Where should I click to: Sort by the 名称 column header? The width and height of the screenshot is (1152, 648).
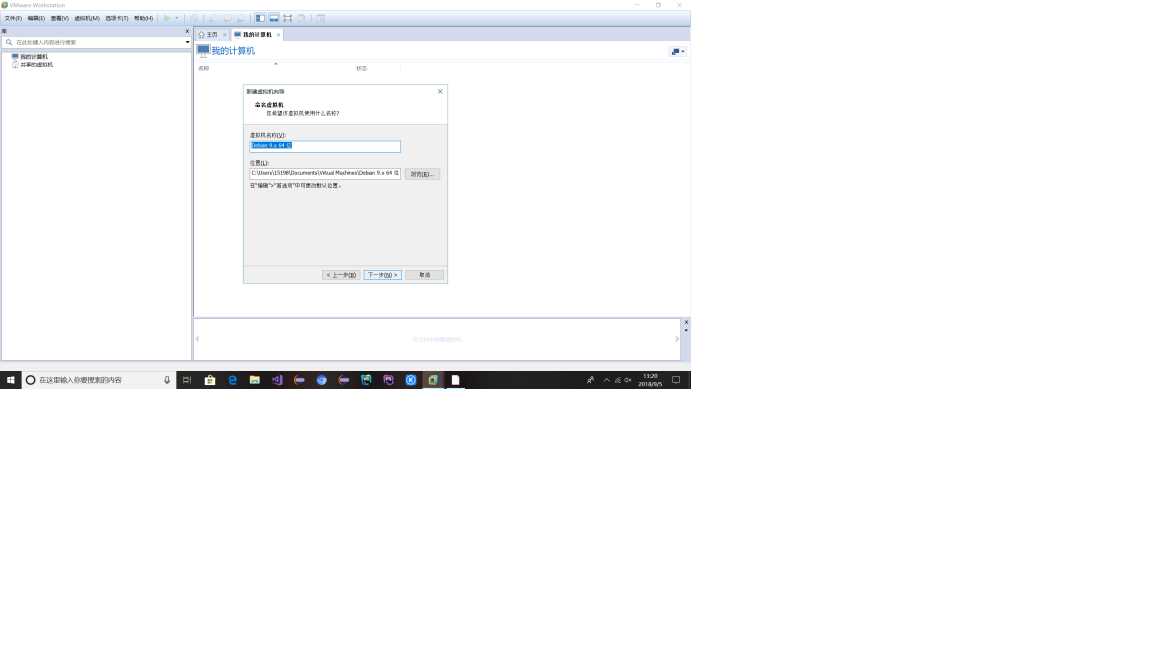pyautogui.click(x=204, y=68)
